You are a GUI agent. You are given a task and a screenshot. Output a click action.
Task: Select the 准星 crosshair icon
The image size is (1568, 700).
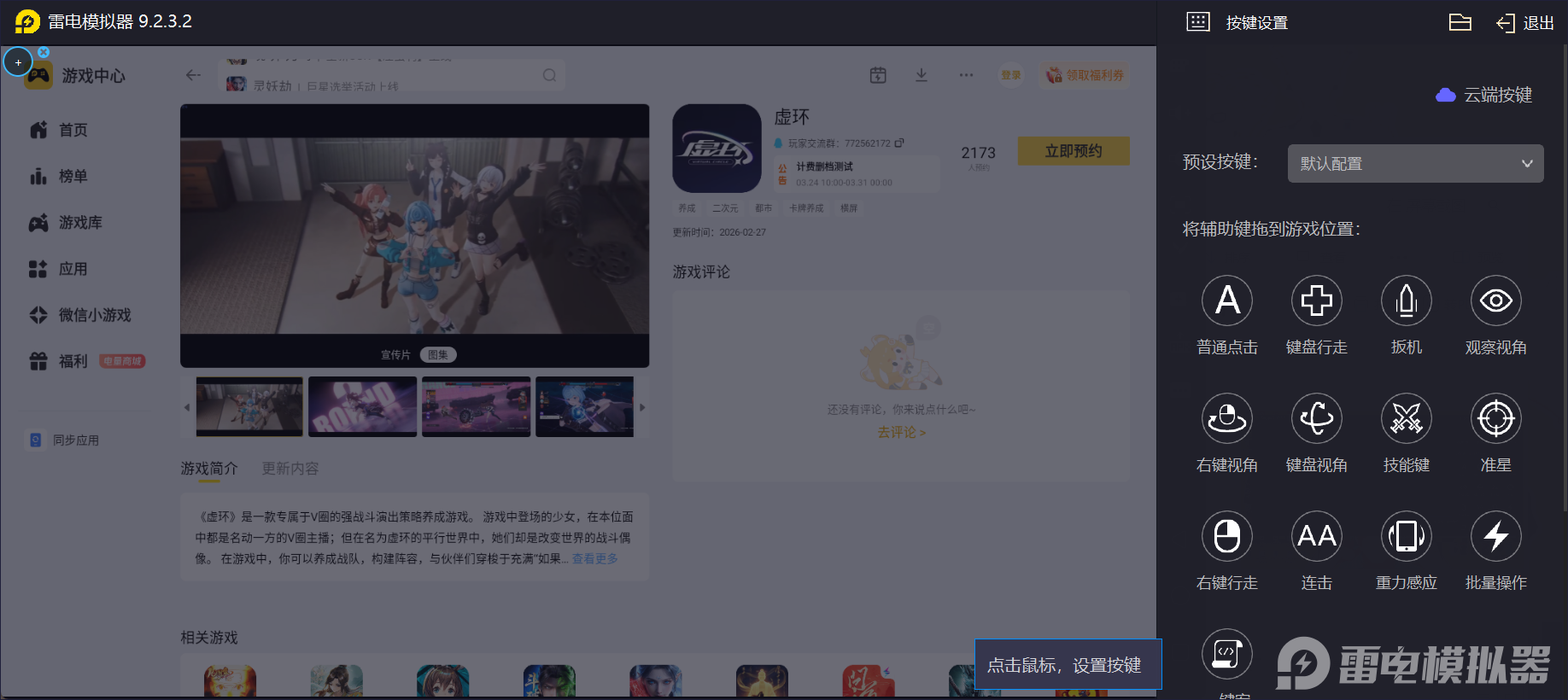[1496, 418]
